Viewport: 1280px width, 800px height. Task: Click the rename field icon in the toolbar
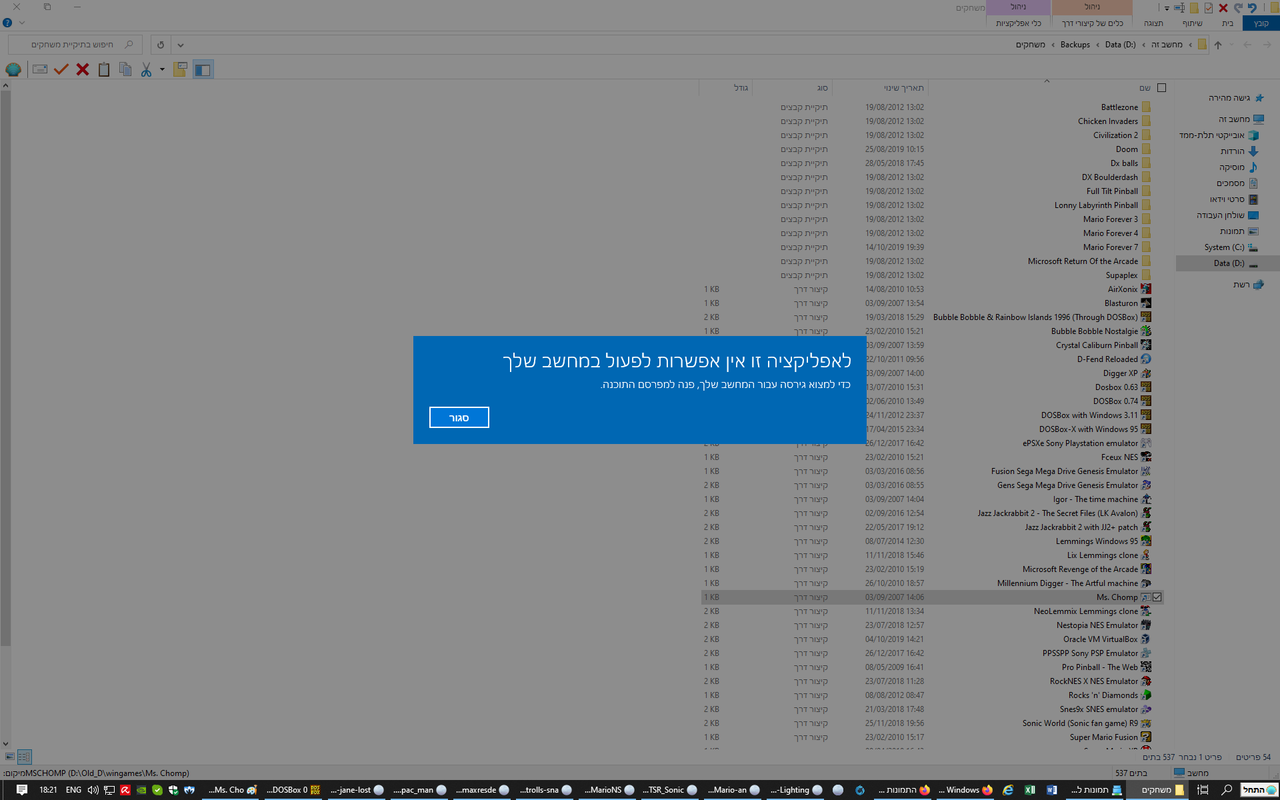pos(40,70)
